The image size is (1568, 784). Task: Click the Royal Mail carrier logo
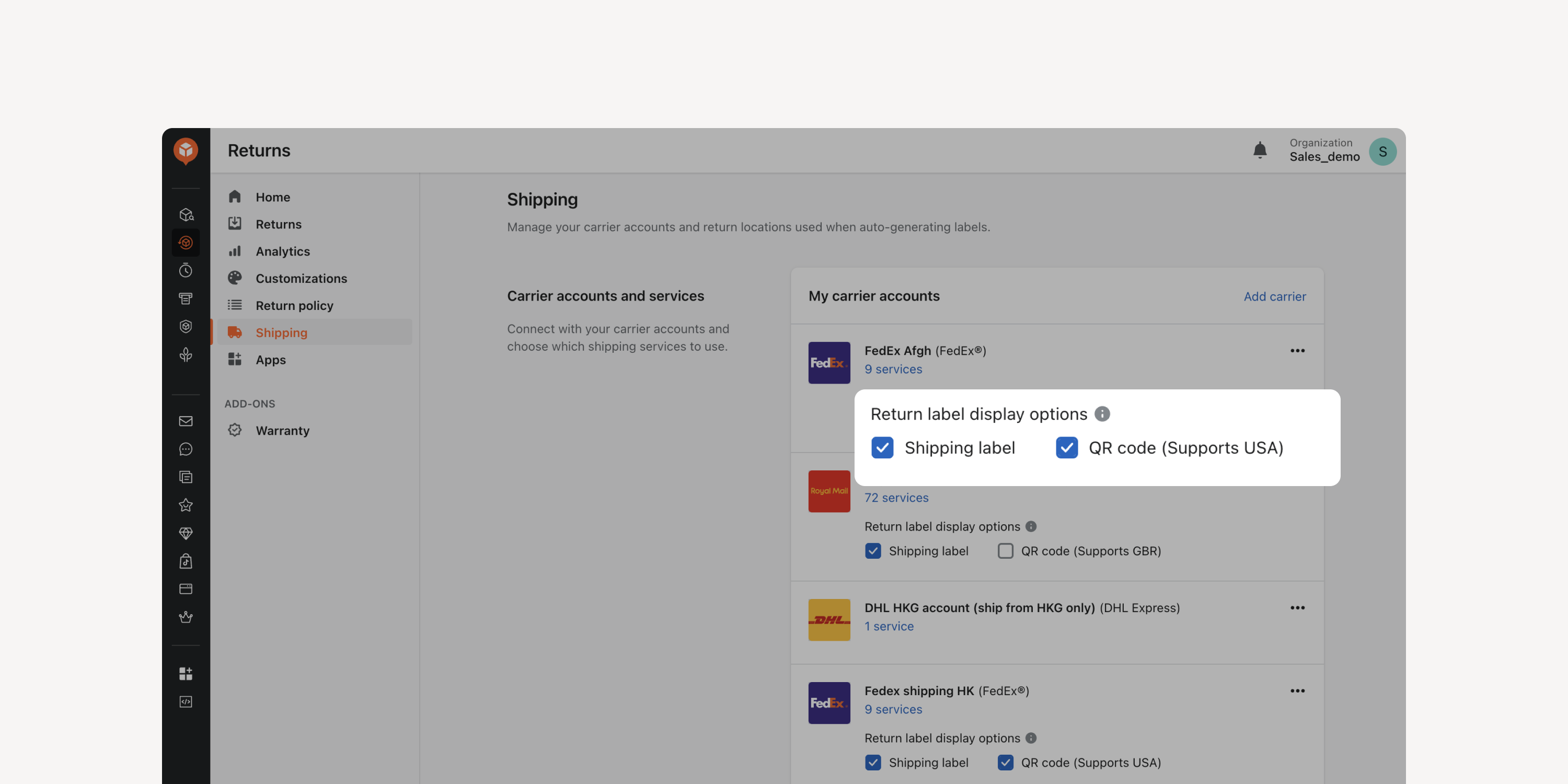pos(829,491)
